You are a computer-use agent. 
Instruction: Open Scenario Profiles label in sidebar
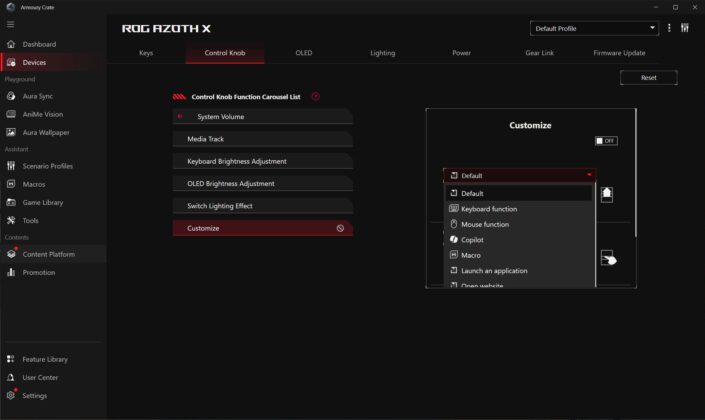click(48, 166)
